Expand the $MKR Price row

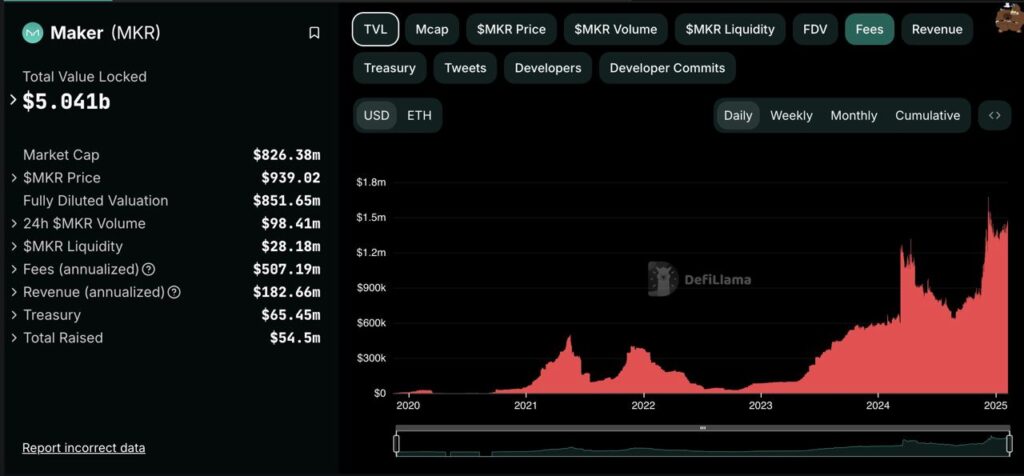[x=14, y=178]
